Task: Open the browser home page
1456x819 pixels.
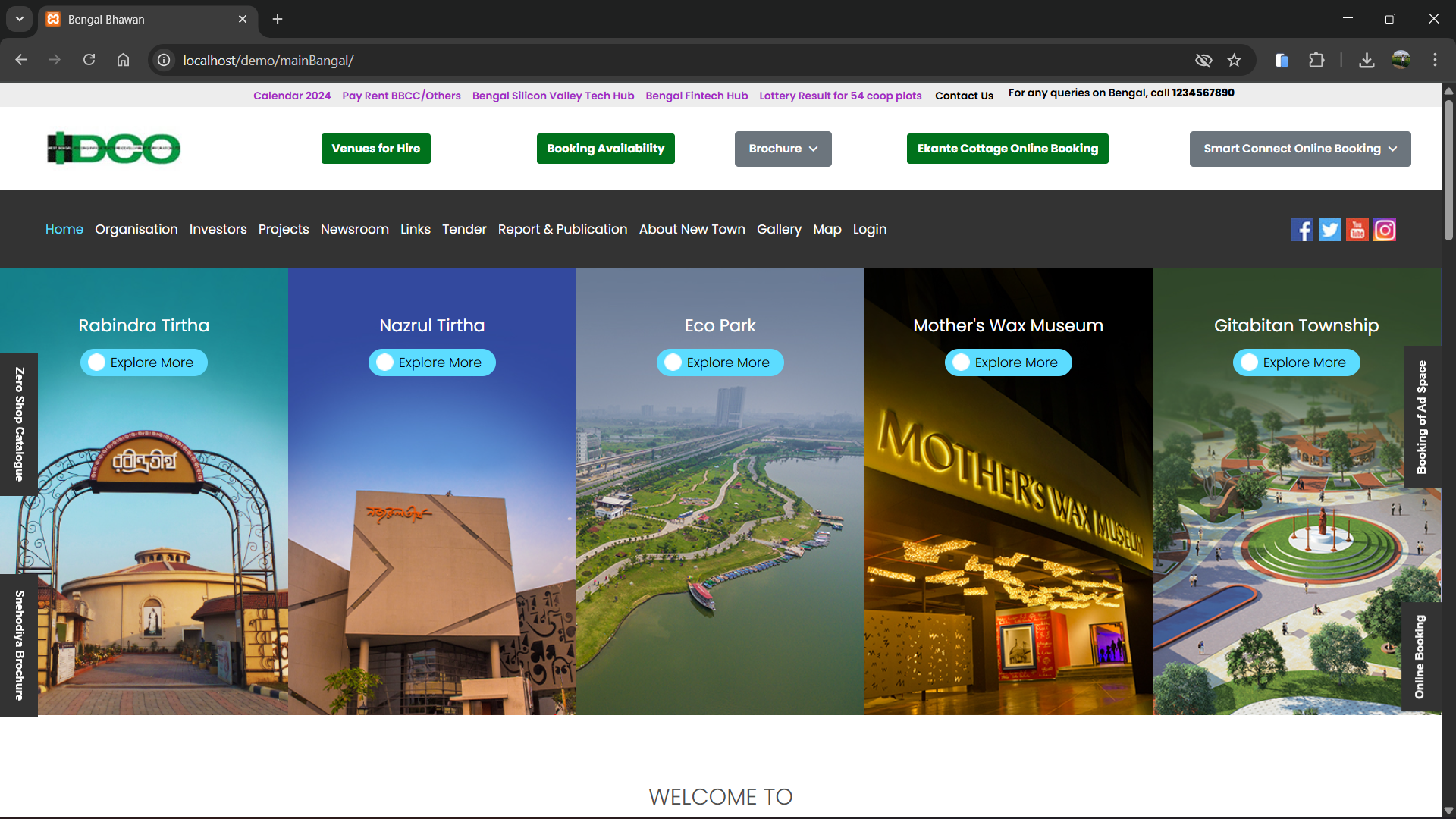Action: (x=123, y=60)
